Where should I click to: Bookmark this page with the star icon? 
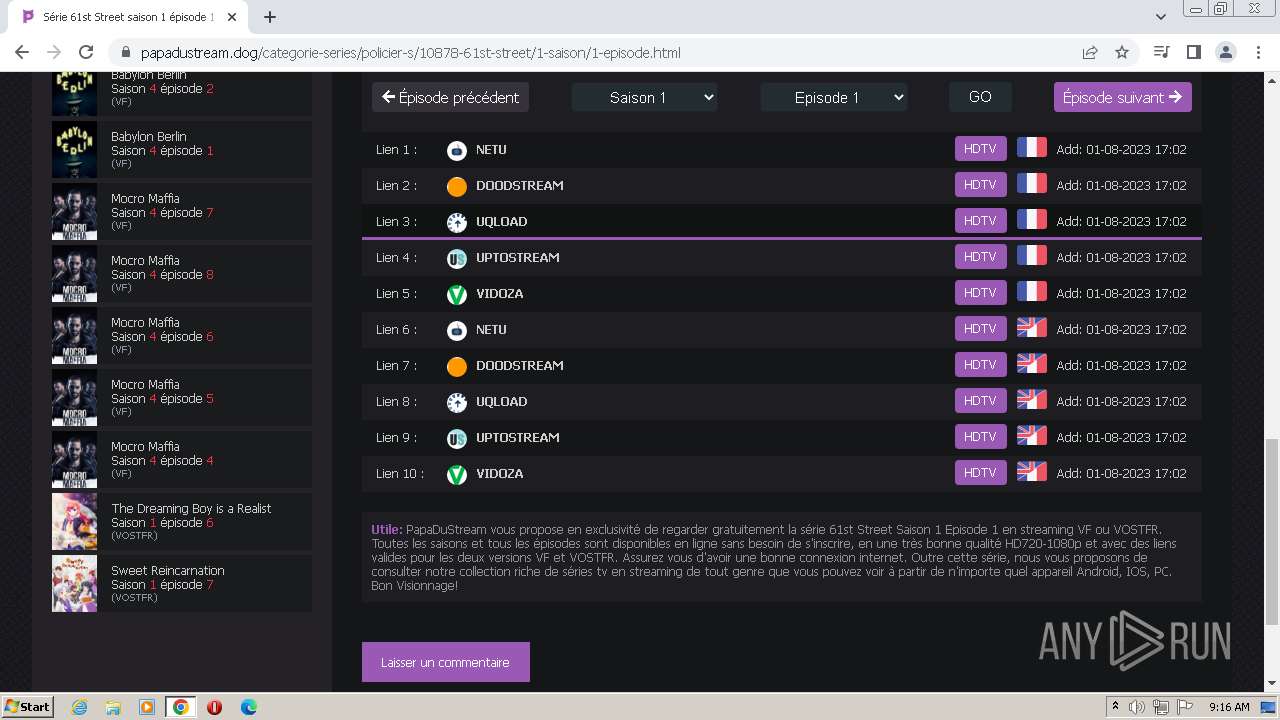(1122, 52)
